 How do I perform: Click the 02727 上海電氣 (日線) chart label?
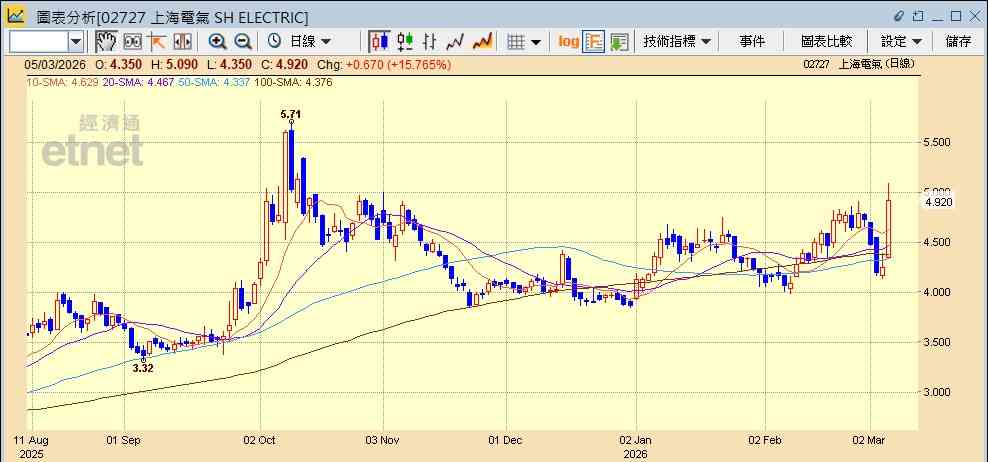coord(859,64)
